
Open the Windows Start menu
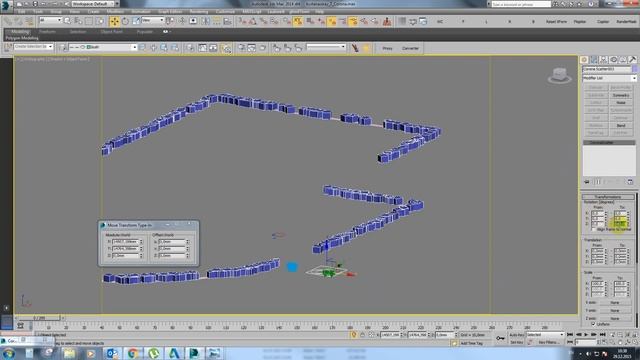[x=9, y=353]
